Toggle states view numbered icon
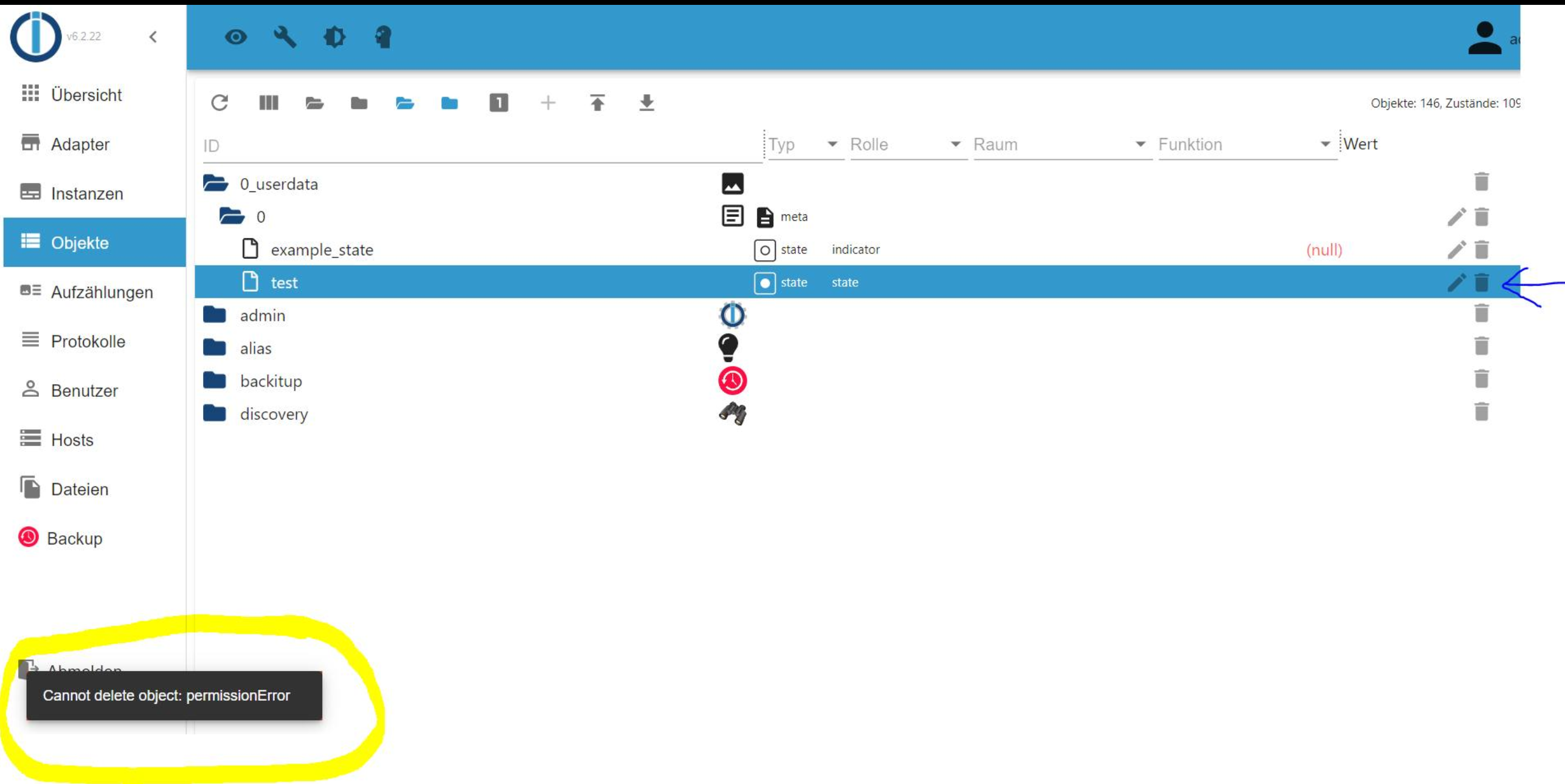 click(x=499, y=103)
